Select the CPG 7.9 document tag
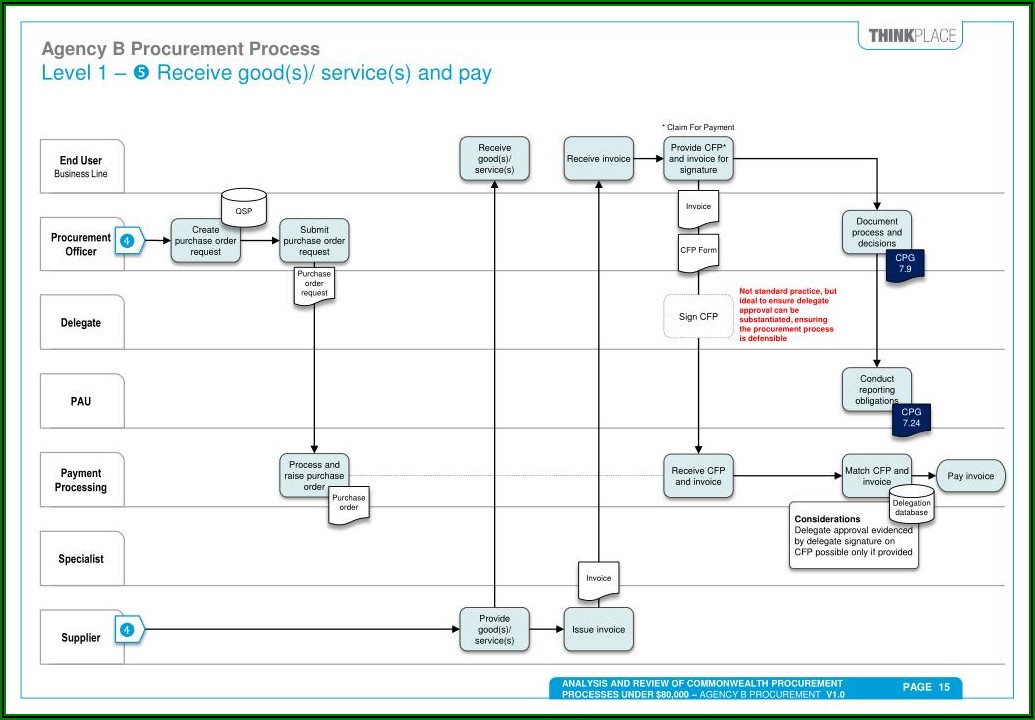 [x=905, y=265]
